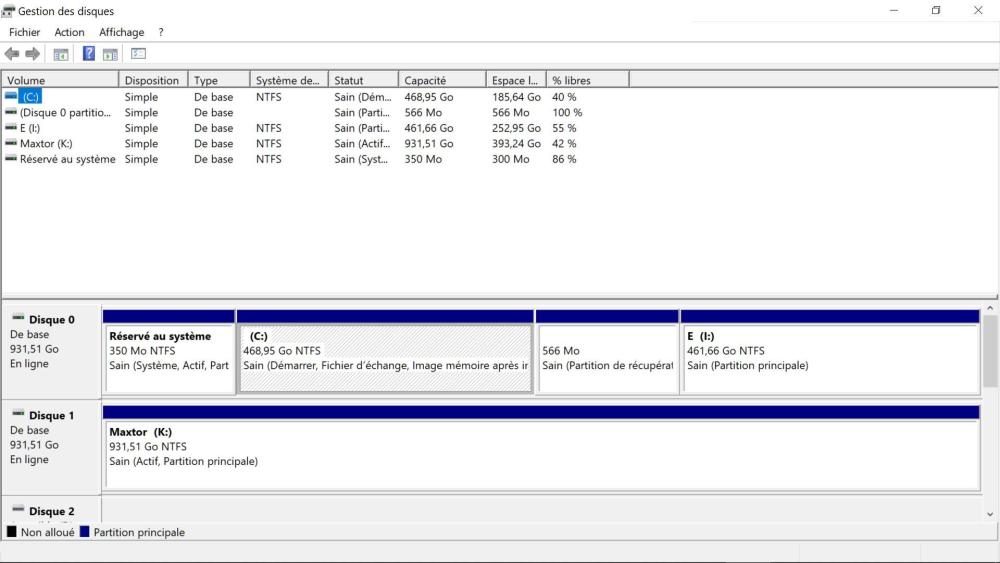Click the 'Sain (Syst...' status cell
The height and width of the screenshot is (563, 1000).
click(x=361, y=159)
